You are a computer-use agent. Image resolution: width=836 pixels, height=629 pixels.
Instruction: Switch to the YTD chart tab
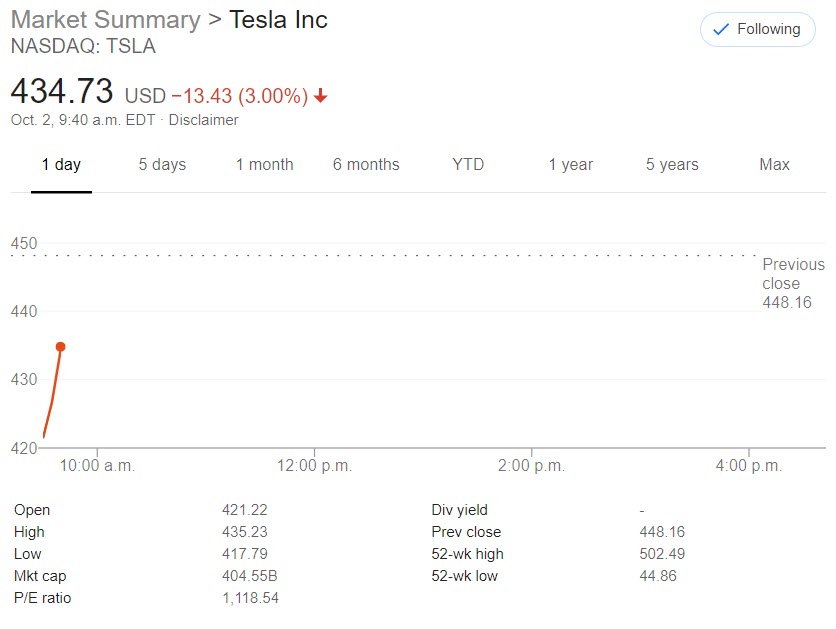(x=467, y=164)
